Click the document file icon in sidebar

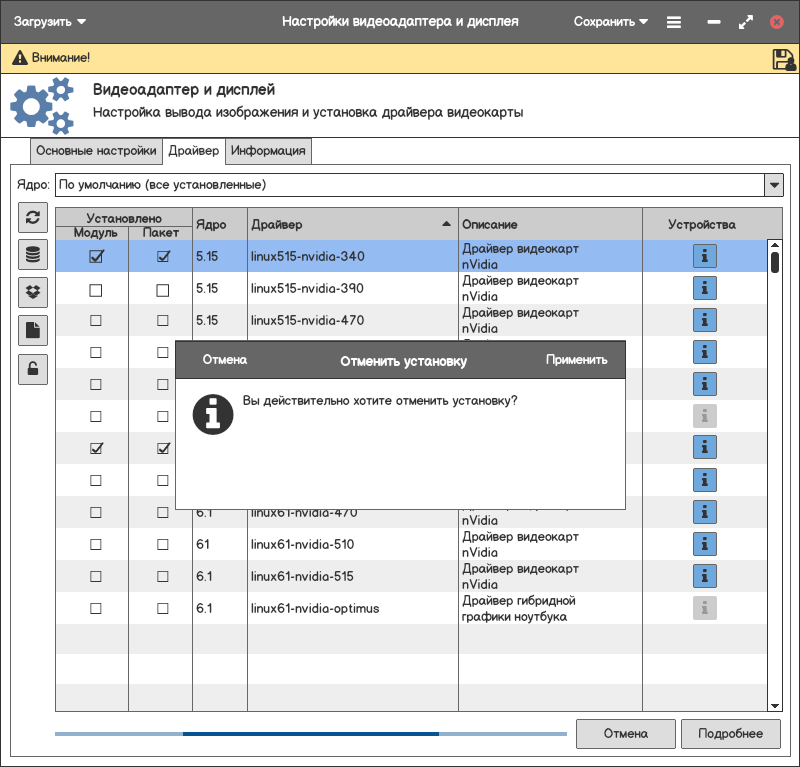click(33, 331)
